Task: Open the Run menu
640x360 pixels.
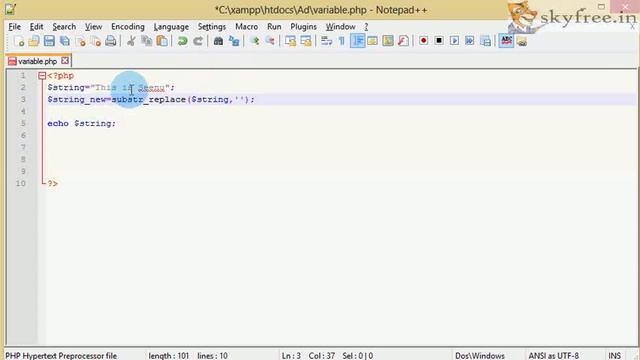Action: 274,27
